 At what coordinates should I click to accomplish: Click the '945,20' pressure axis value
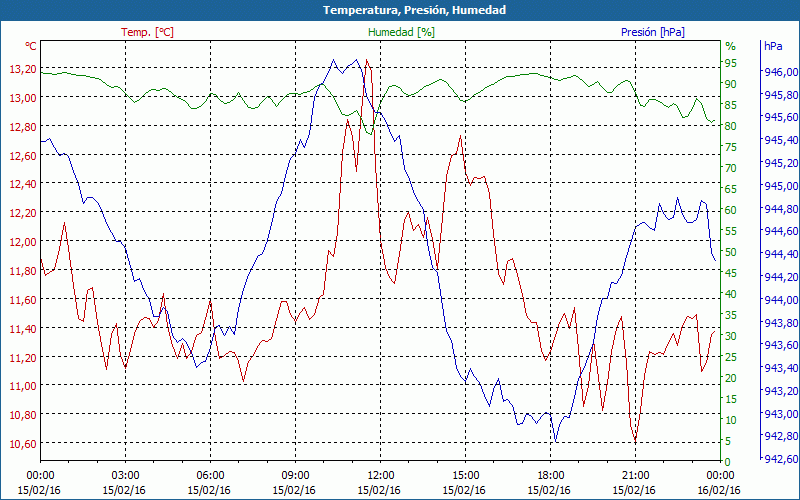[x=781, y=163]
